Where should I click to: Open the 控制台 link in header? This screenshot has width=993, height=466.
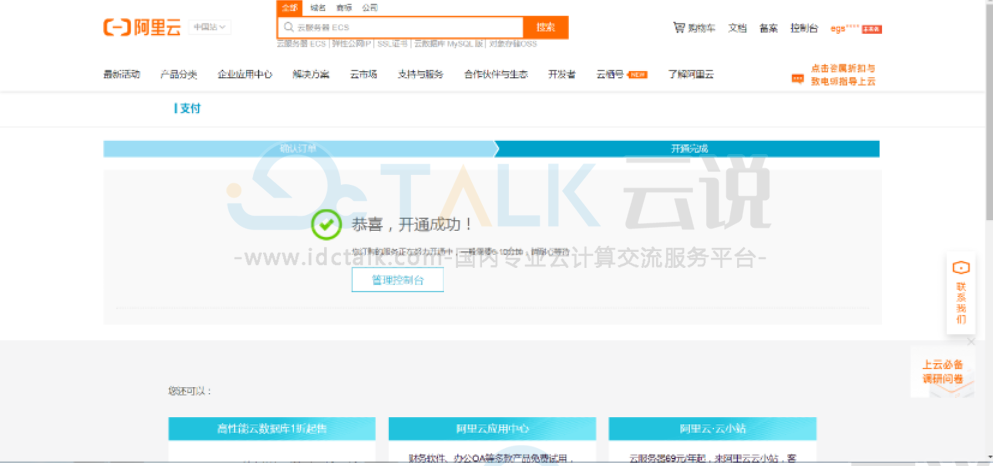pos(804,28)
